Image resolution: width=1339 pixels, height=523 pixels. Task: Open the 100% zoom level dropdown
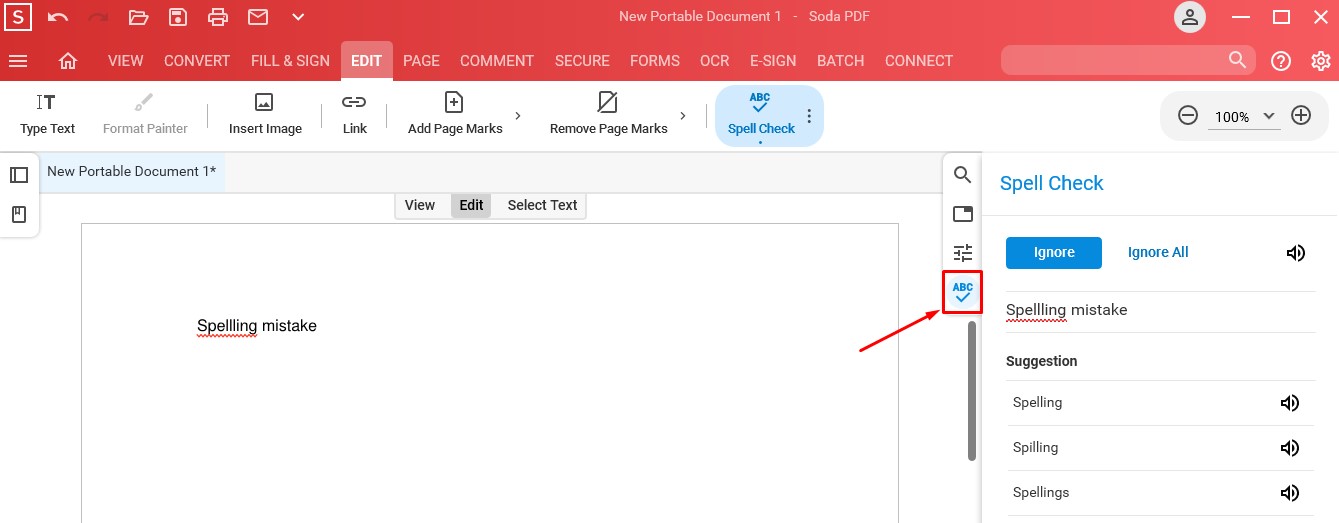(x=1244, y=117)
